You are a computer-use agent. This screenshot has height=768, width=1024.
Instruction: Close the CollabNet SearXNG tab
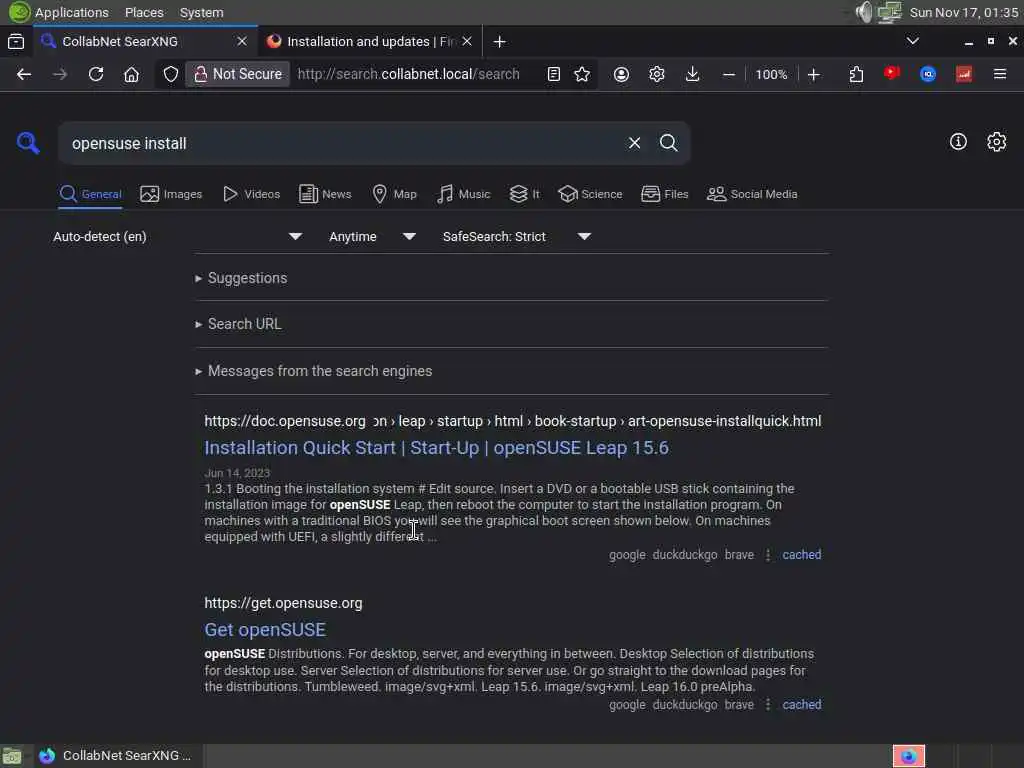[242, 41]
